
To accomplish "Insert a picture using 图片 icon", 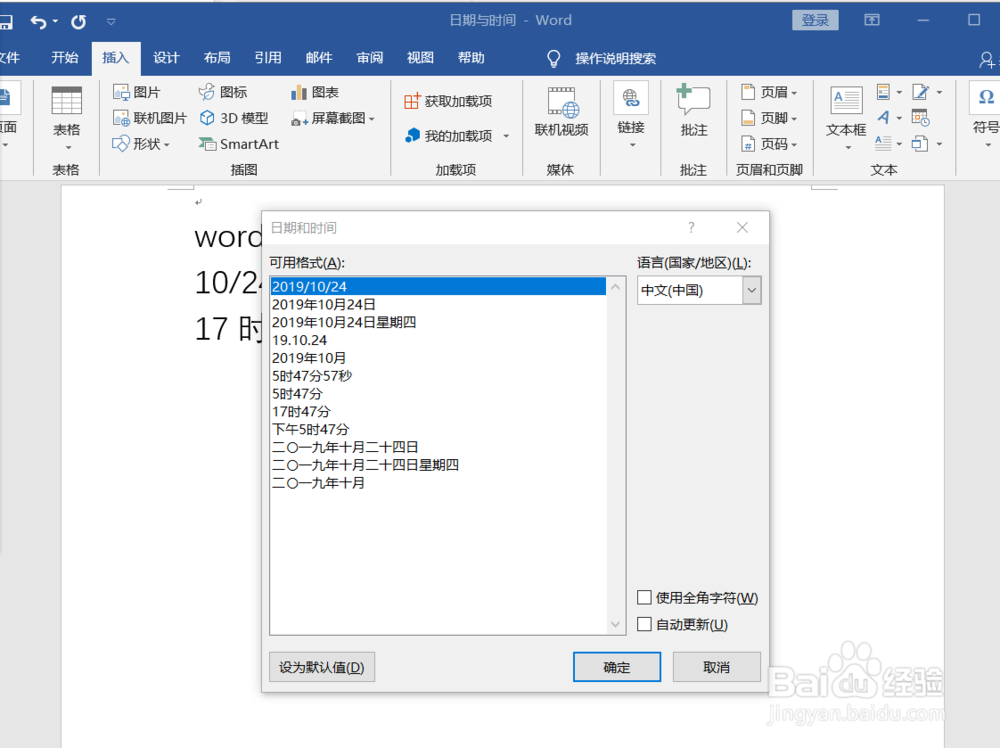I will tap(139, 91).
